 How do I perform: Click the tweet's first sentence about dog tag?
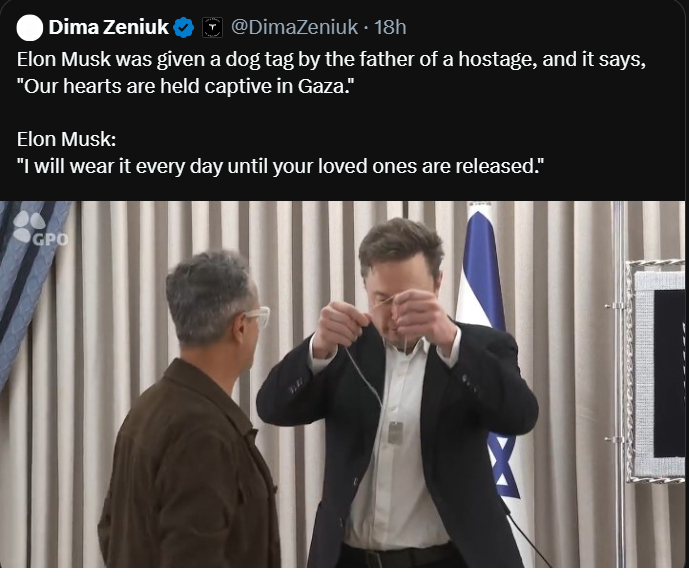pos(331,59)
